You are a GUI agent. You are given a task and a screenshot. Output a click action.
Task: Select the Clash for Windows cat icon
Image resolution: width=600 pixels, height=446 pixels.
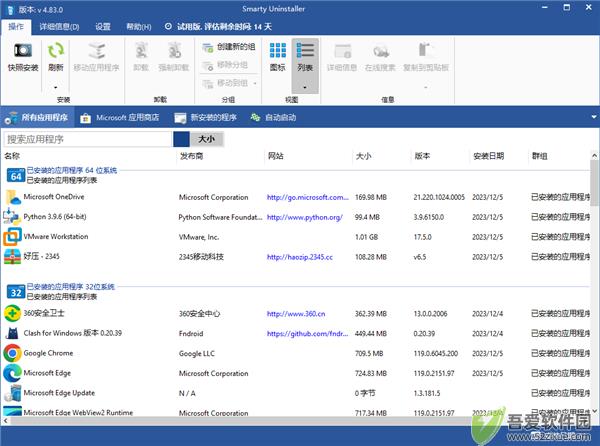tap(12, 334)
